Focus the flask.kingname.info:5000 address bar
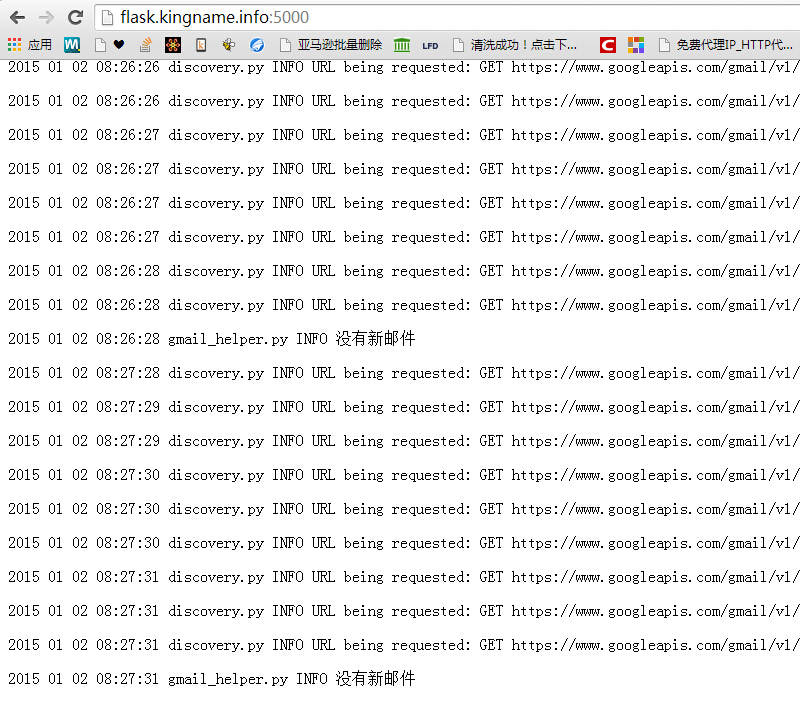 point(449,18)
